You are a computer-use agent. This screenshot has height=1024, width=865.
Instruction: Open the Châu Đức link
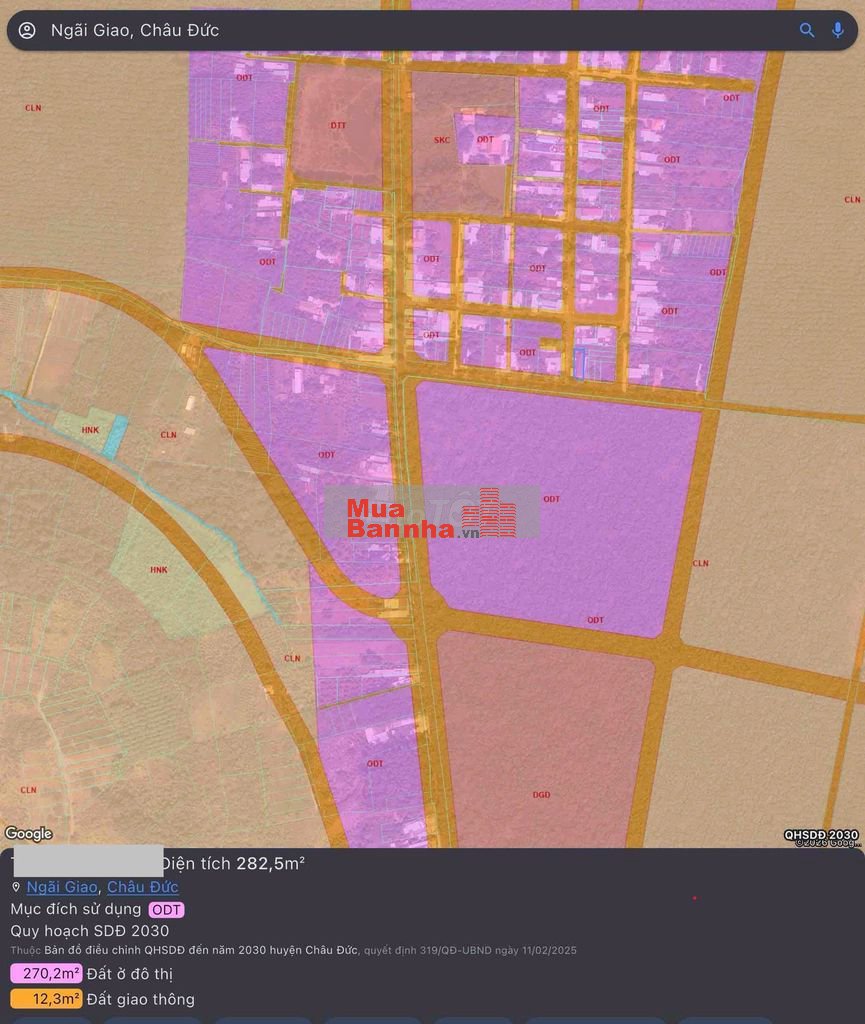click(x=143, y=887)
